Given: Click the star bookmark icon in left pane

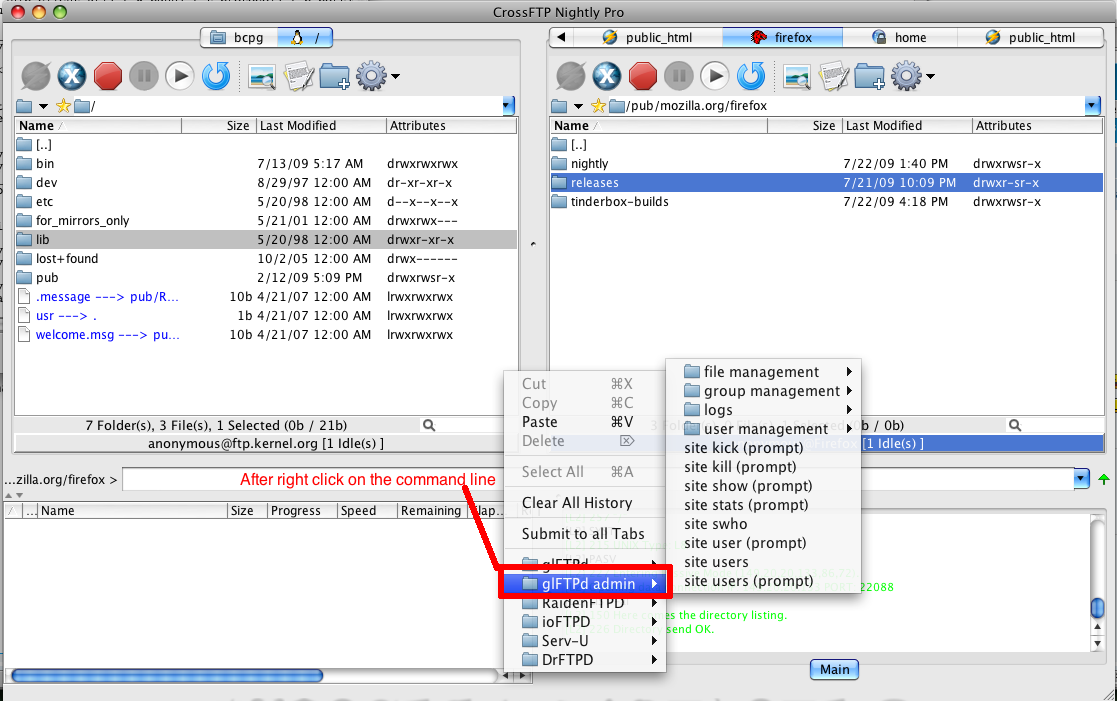Looking at the screenshot, I should [x=63, y=106].
